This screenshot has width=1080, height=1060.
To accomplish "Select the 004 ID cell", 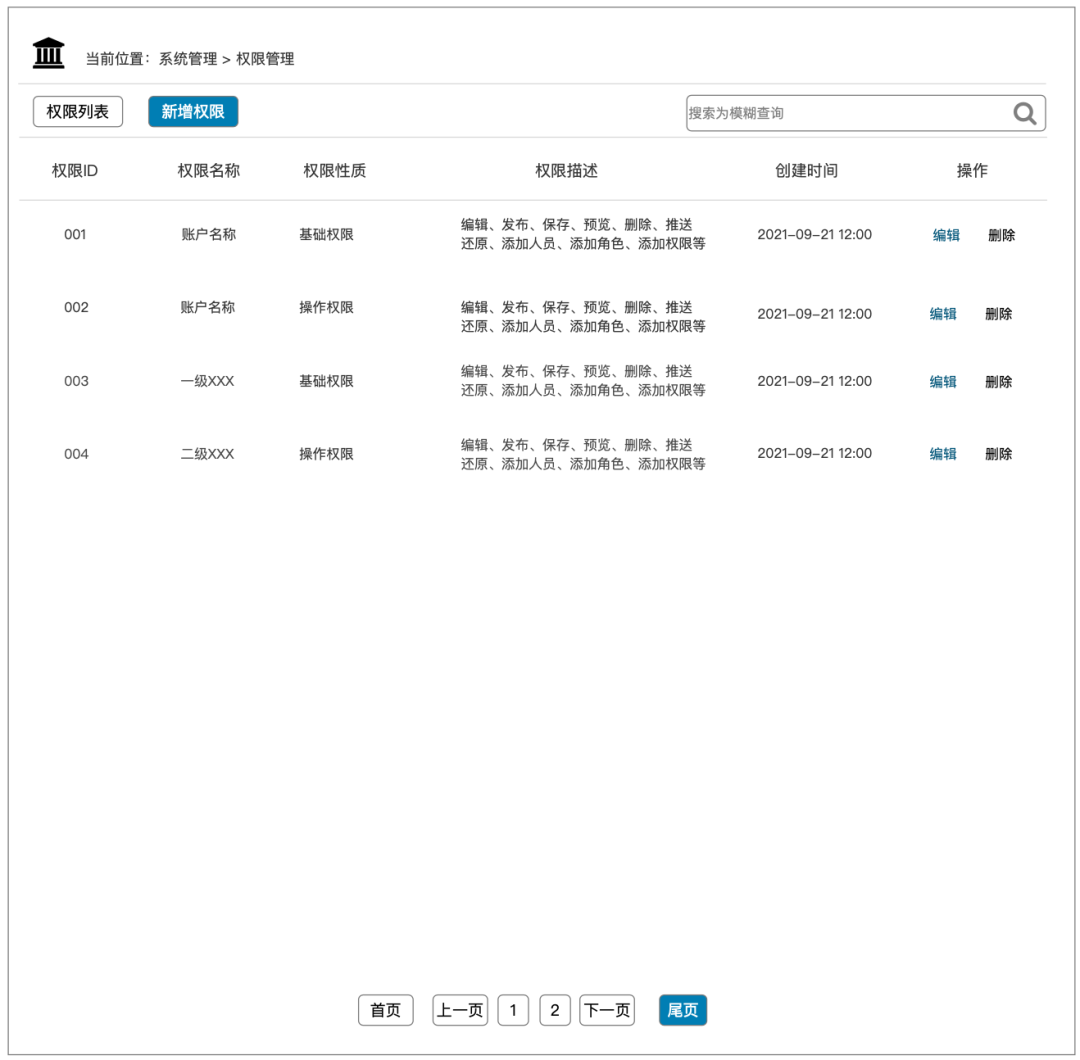I will point(76,455).
